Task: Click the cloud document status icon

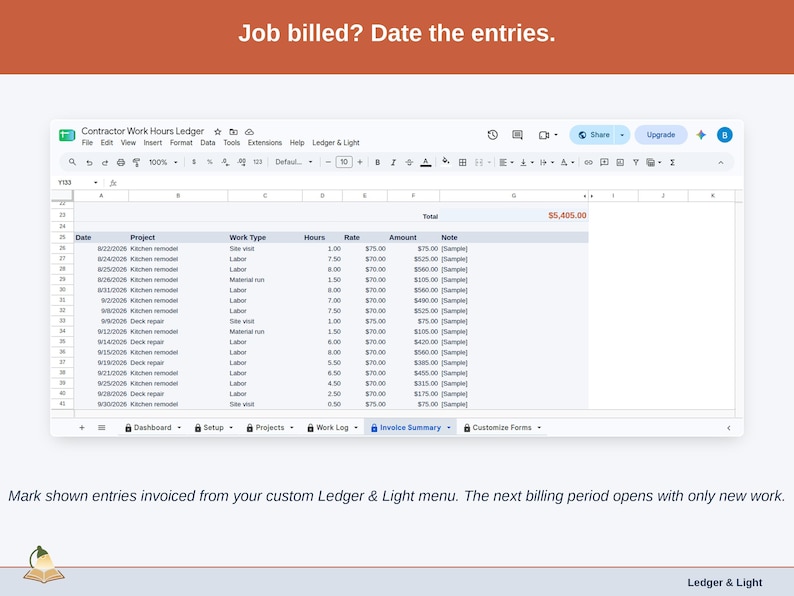Action: [249, 132]
